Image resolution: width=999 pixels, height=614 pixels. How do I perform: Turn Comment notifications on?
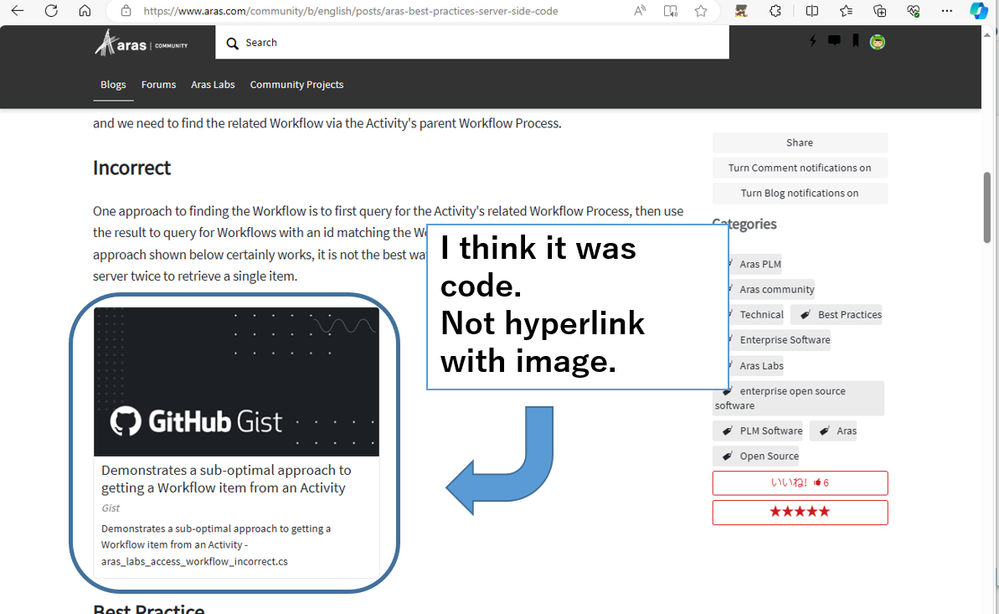point(800,168)
